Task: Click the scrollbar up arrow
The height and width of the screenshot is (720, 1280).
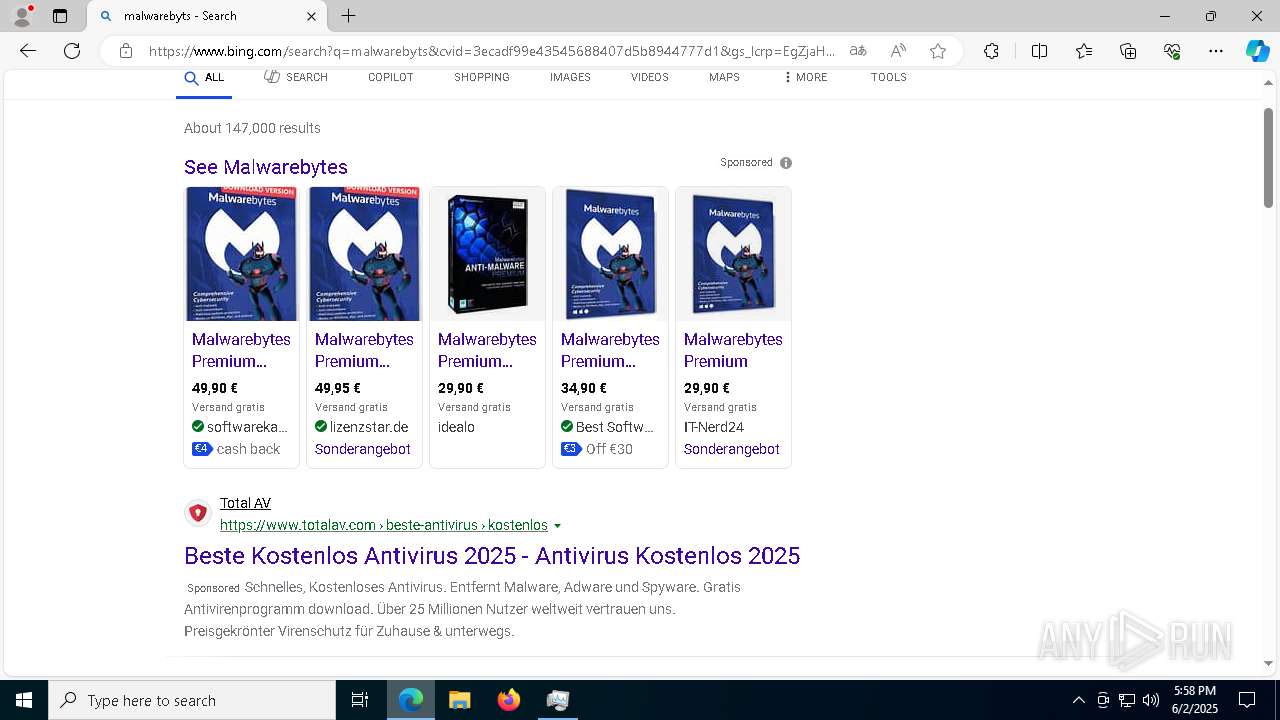Action: point(1268,84)
